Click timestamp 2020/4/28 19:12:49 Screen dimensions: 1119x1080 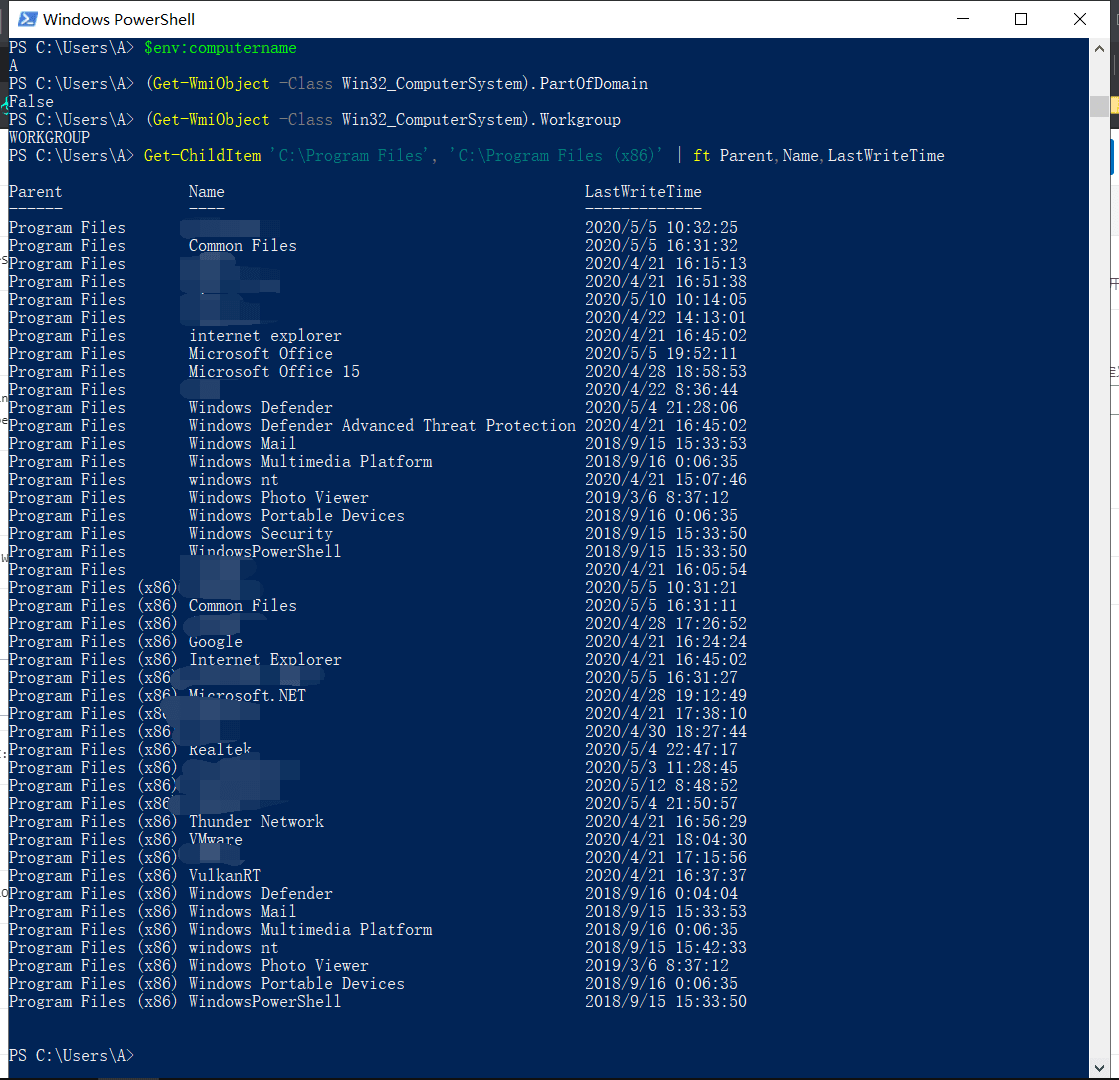(x=666, y=695)
